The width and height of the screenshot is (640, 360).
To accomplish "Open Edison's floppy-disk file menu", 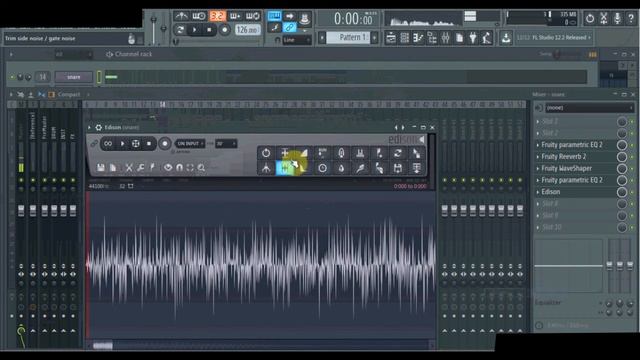I will pos(101,167).
